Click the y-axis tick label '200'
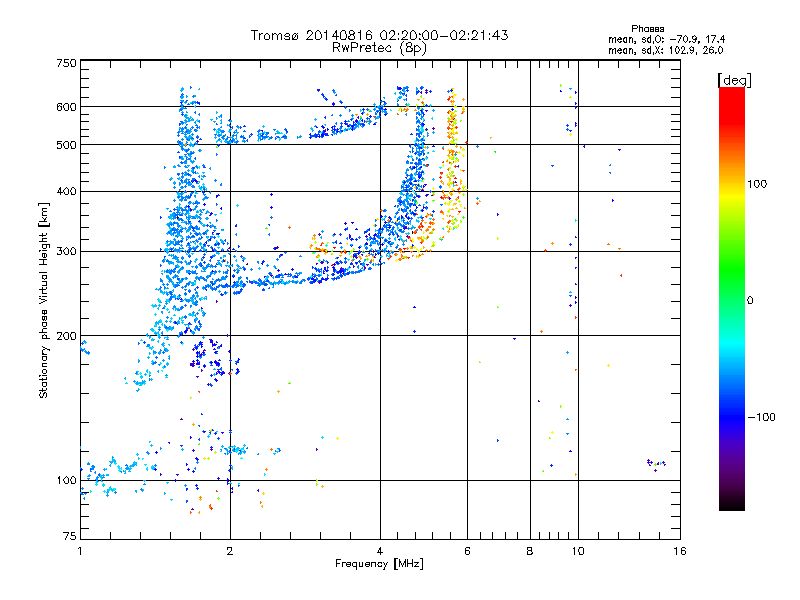The width and height of the screenshot is (800, 600). 66,336
